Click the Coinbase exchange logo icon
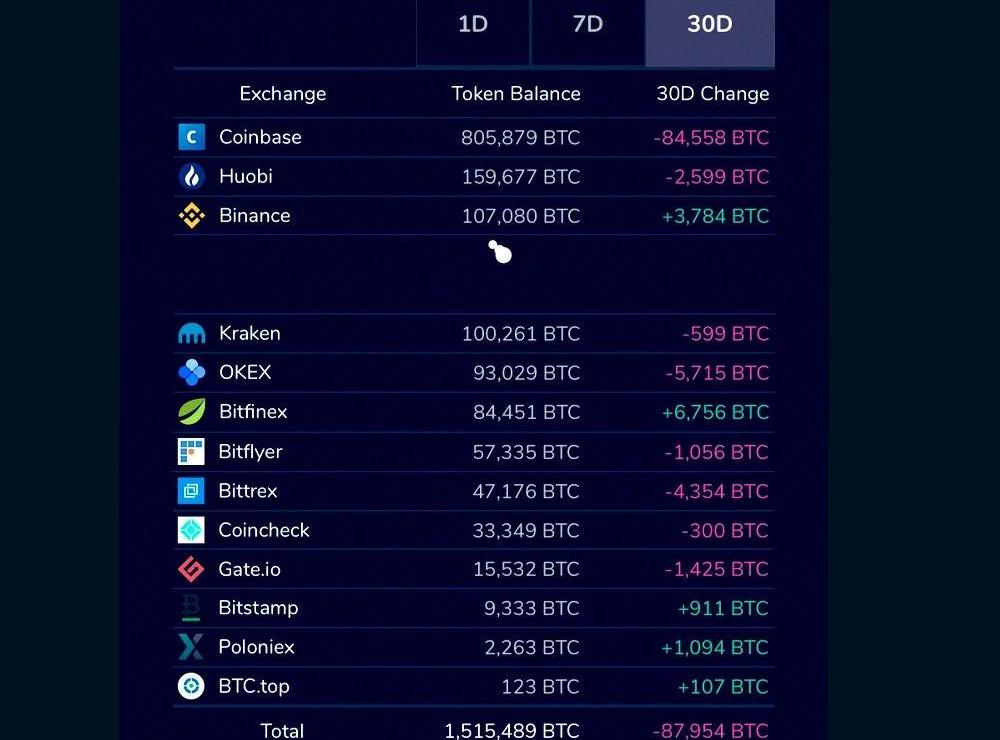This screenshot has width=1000, height=740. (191, 137)
